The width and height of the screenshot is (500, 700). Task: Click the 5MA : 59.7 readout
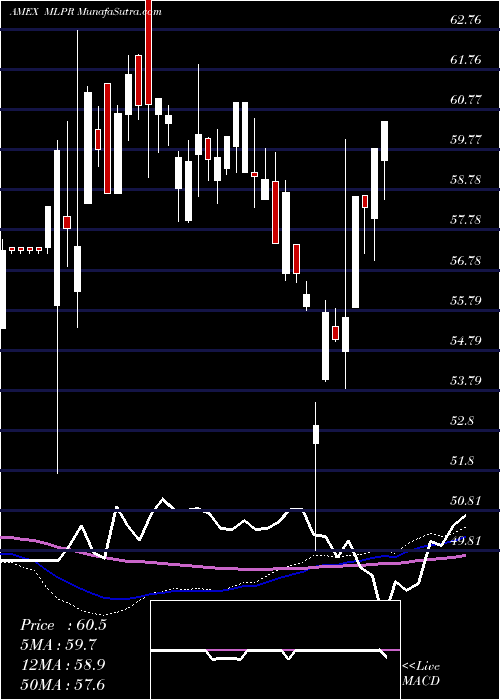[58, 645]
